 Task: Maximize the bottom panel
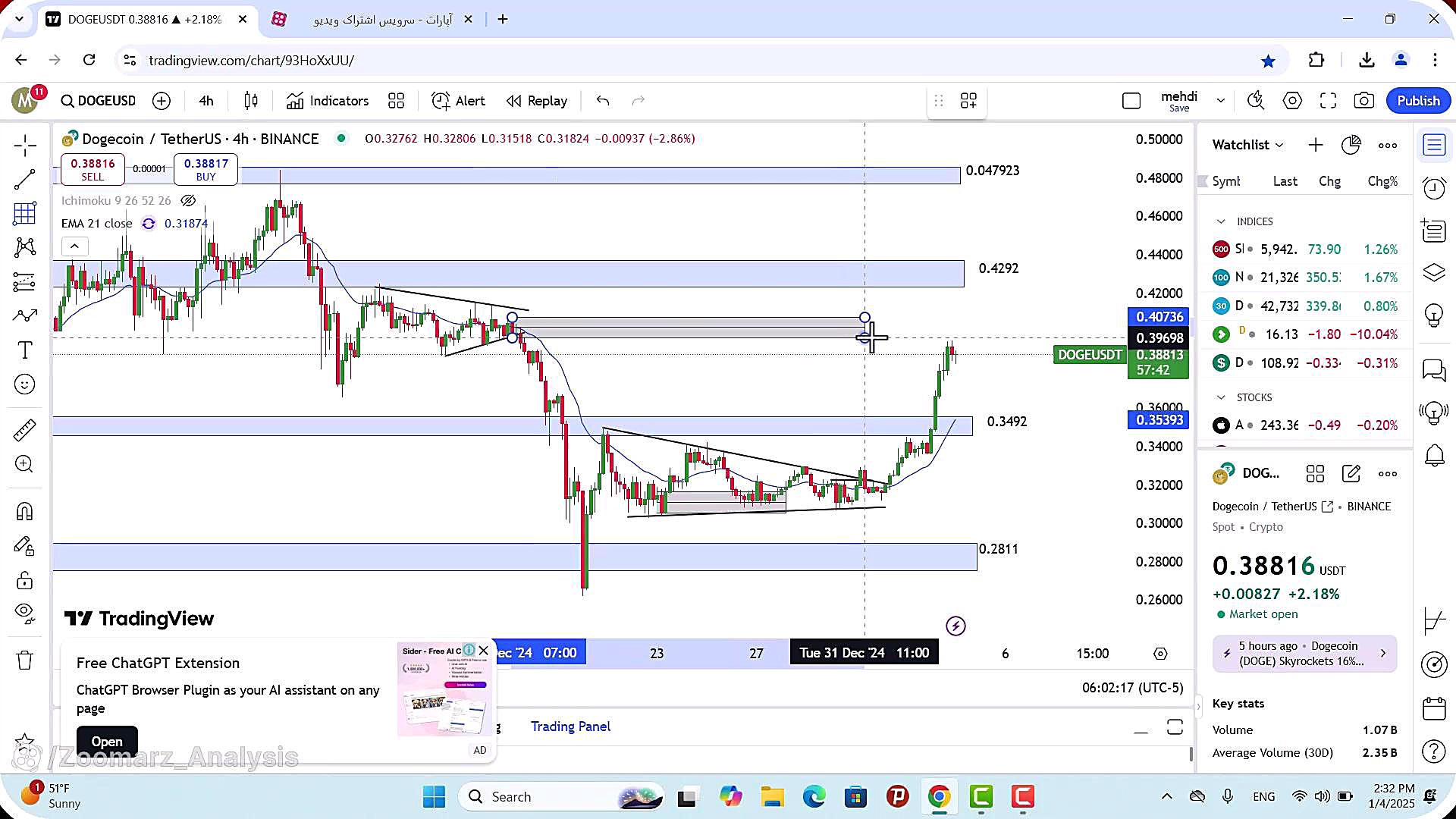coord(1175,727)
